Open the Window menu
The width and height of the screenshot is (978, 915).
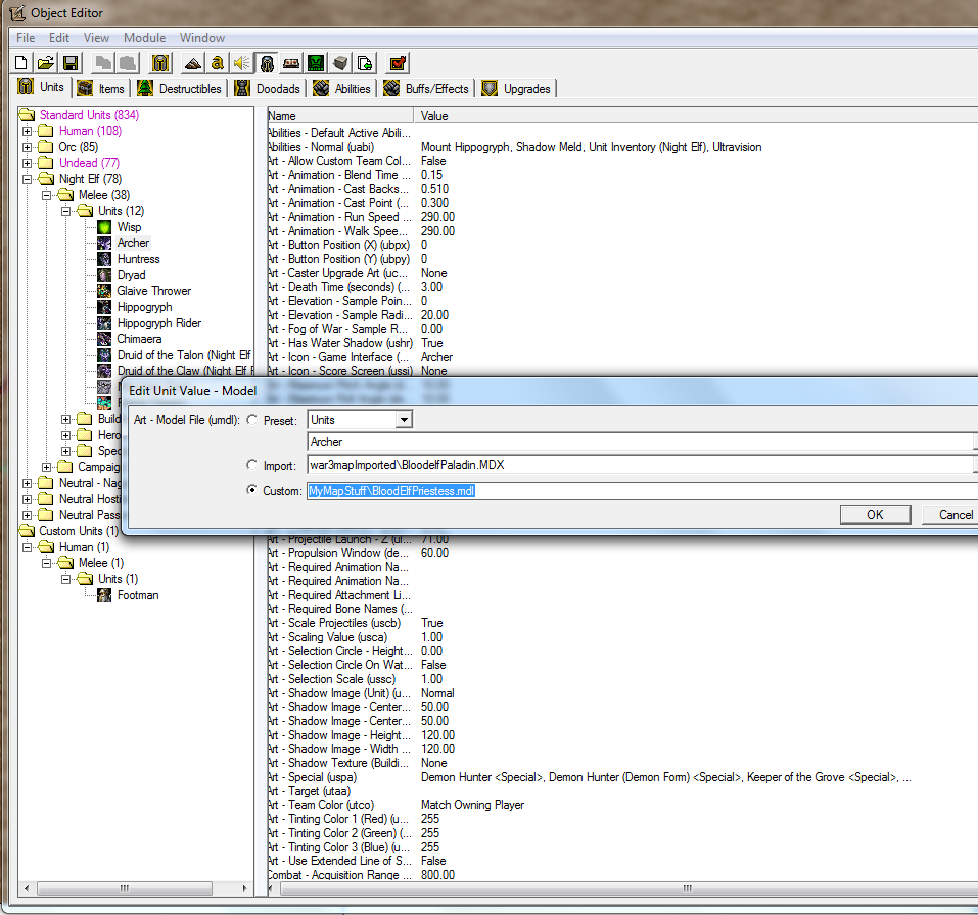pyautogui.click(x=202, y=37)
